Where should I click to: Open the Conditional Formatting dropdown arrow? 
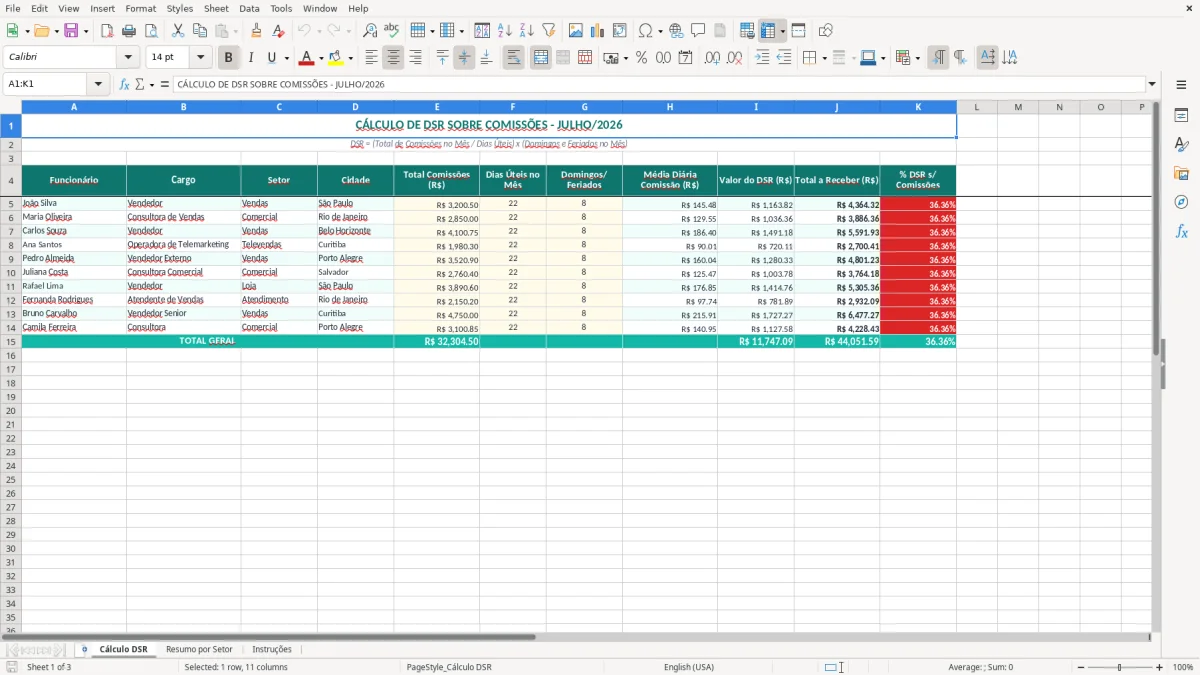point(917,58)
